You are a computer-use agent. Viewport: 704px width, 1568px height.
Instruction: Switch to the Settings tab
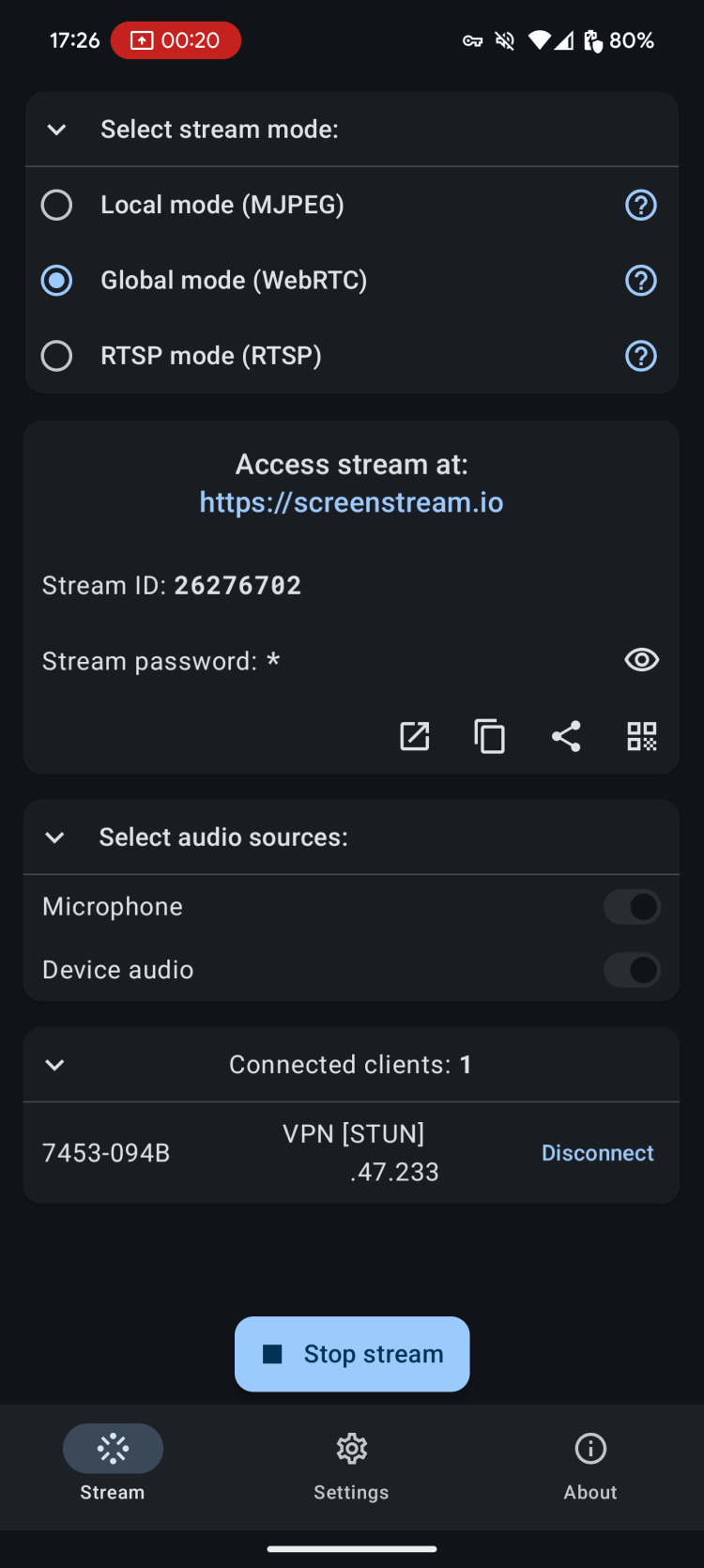pyautogui.click(x=351, y=1465)
